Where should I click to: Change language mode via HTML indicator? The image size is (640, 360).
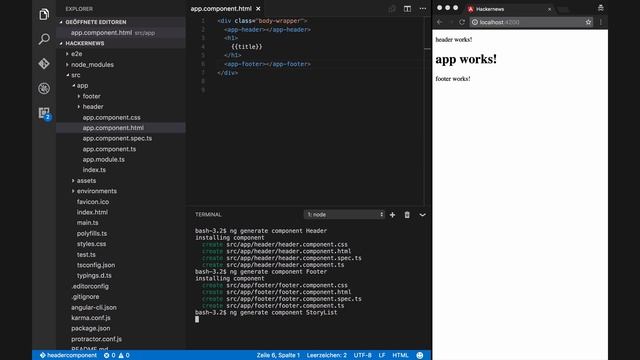tap(400, 355)
